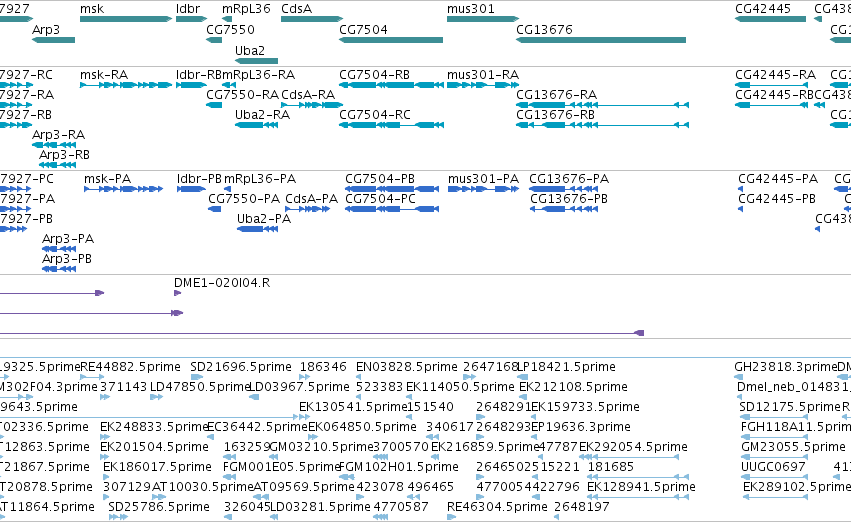The height and width of the screenshot is (522, 851).
Task: Open EST RE46304.5prime
Action: tap(497, 507)
